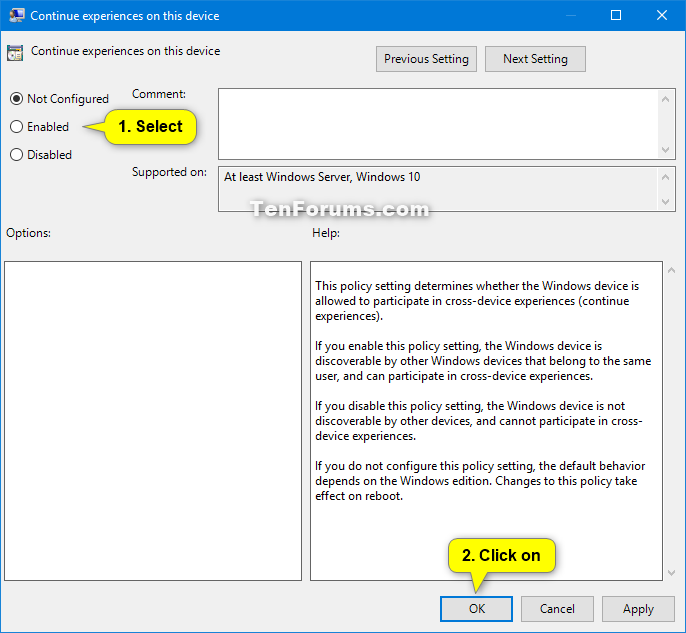Confirm with the OK button

coord(476,609)
